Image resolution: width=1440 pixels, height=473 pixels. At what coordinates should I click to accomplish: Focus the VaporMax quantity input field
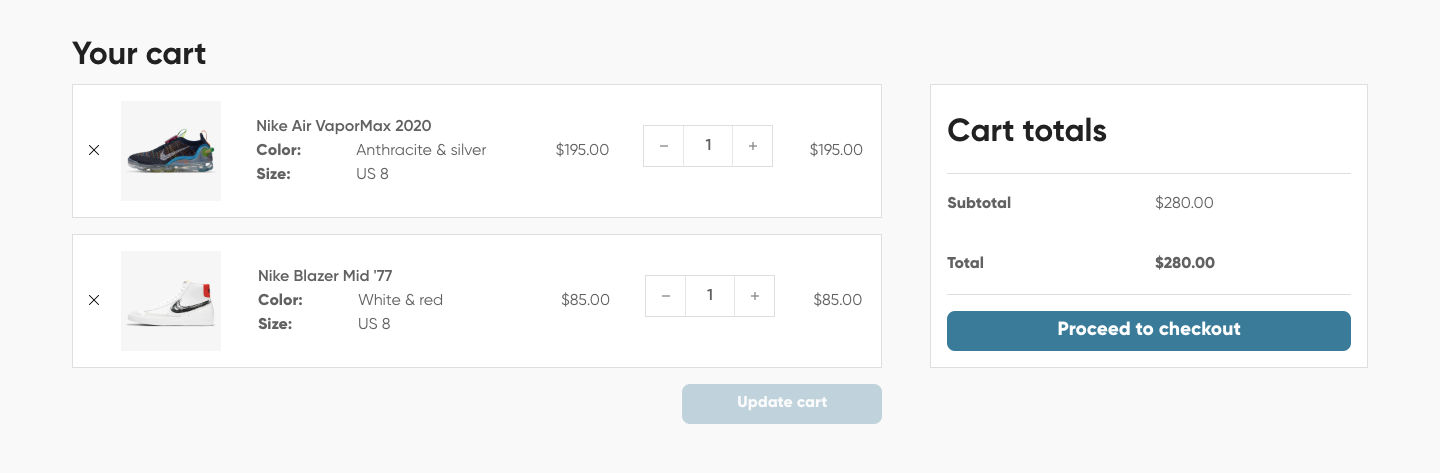708,146
